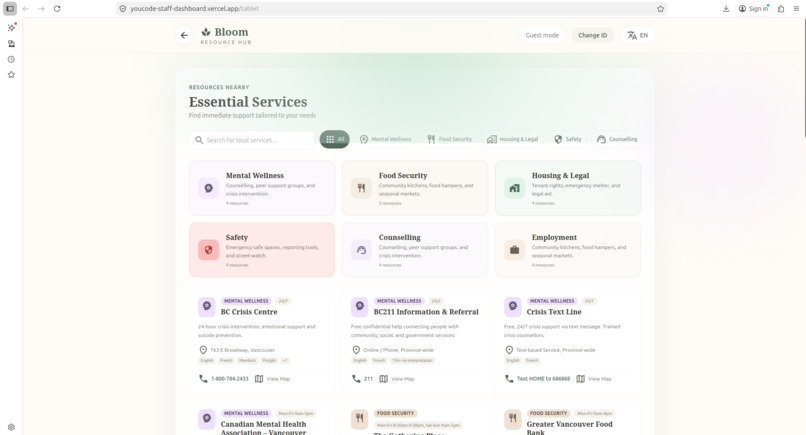Click the Counselling card headset icon

pyautogui.click(x=361, y=250)
